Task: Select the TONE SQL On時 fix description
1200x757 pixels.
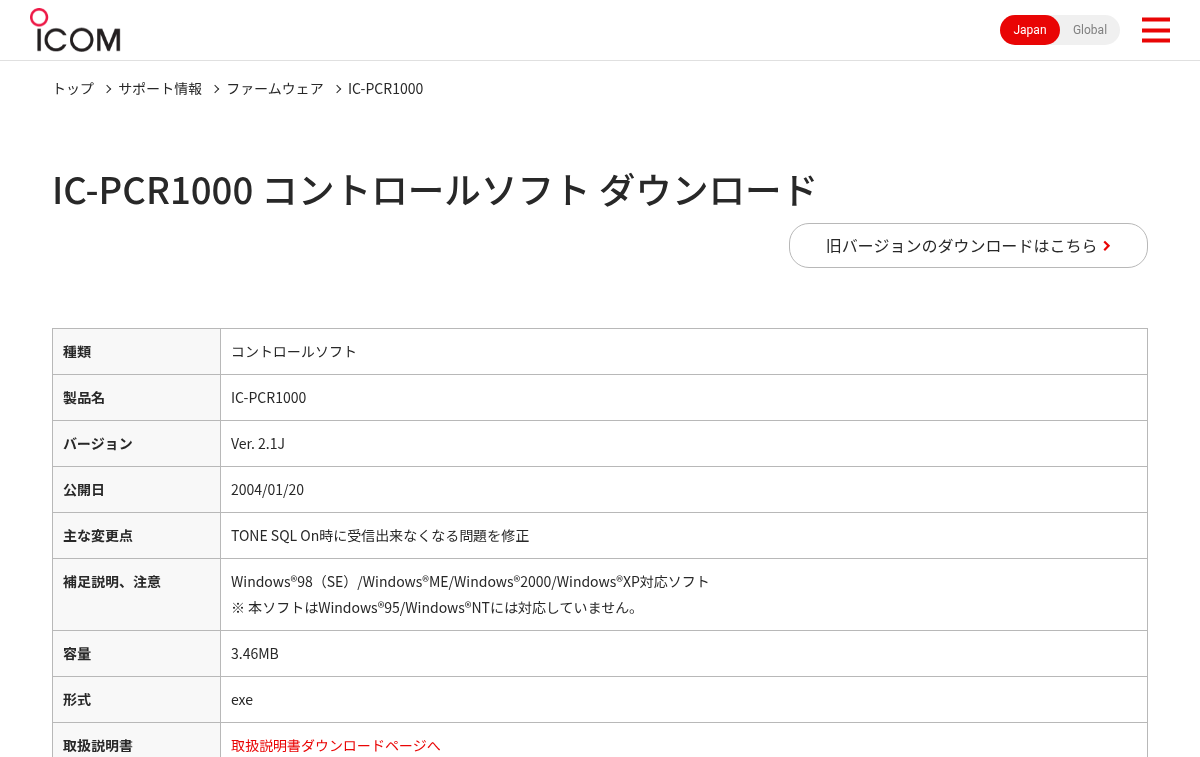Action: 380,535
